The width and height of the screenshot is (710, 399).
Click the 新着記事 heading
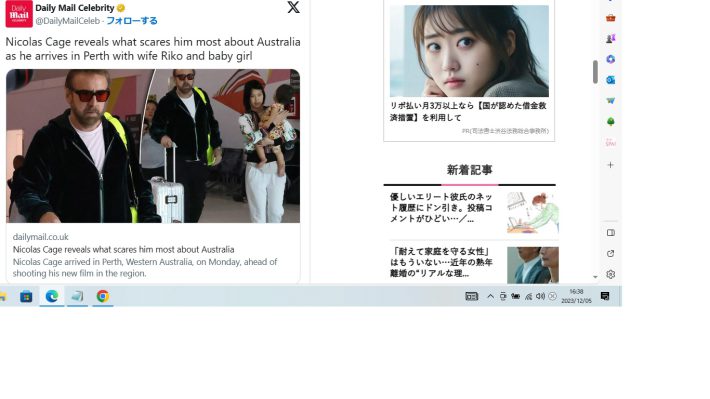(469, 170)
